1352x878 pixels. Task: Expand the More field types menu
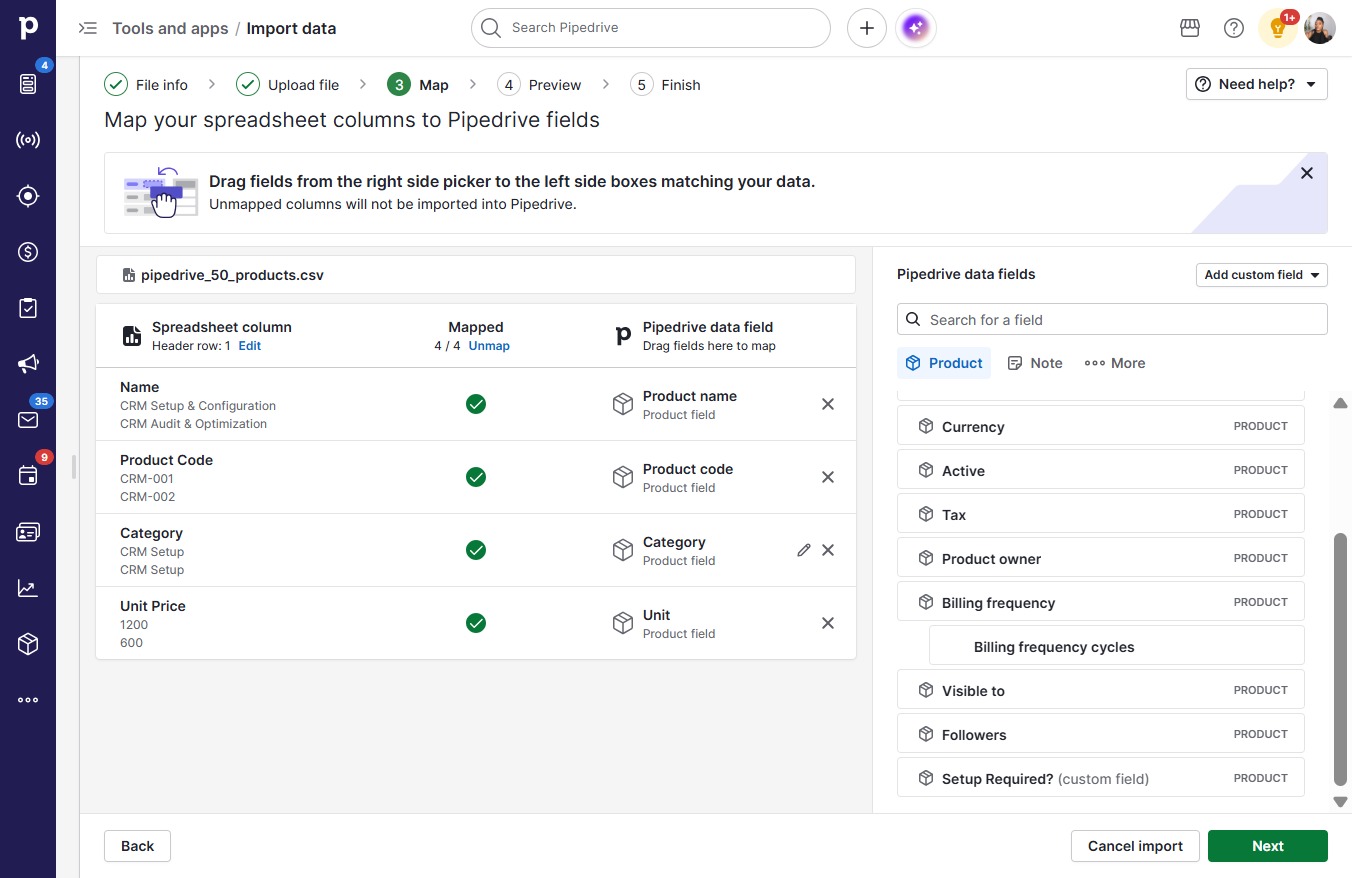(1115, 363)
